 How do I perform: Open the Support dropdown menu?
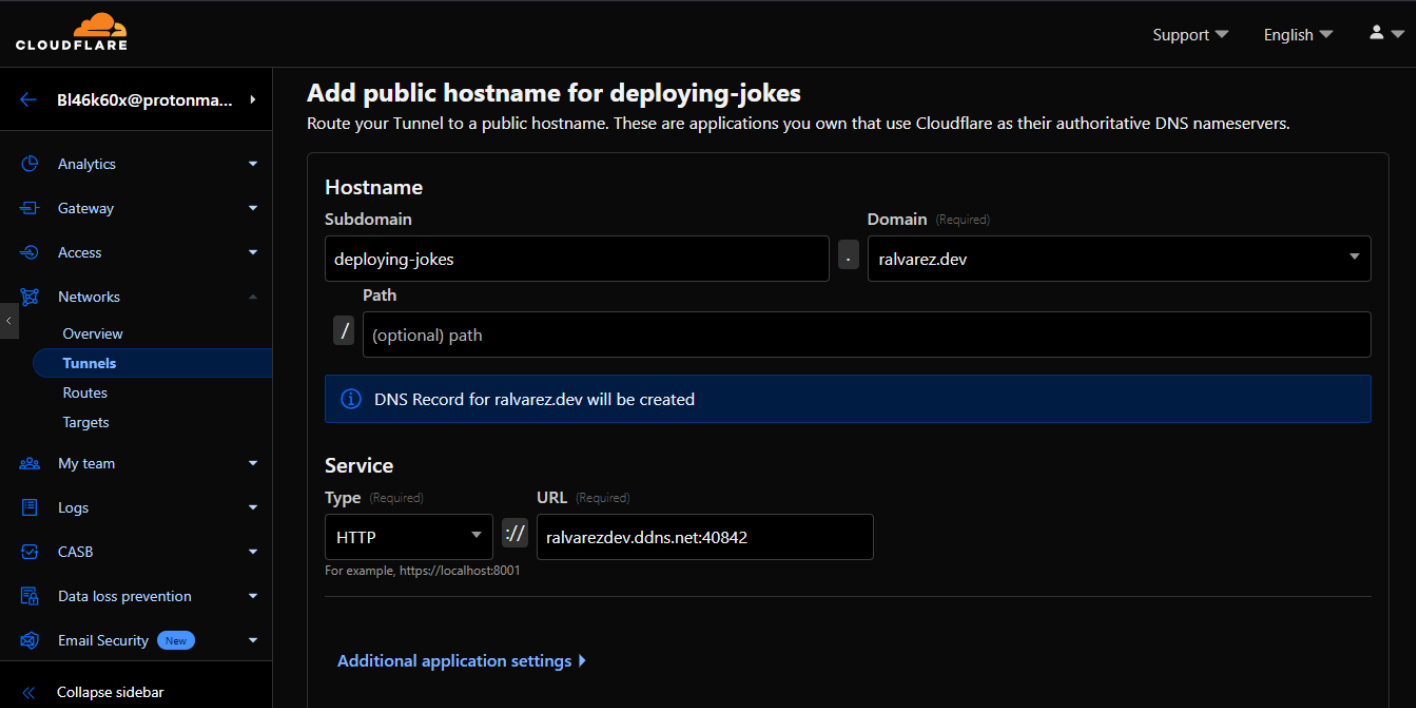point(1190,35)
